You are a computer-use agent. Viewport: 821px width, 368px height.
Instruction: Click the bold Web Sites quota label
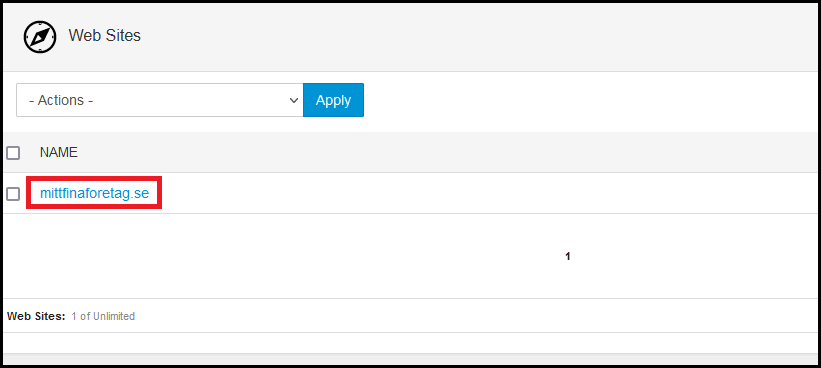click(x=36, y=316)
